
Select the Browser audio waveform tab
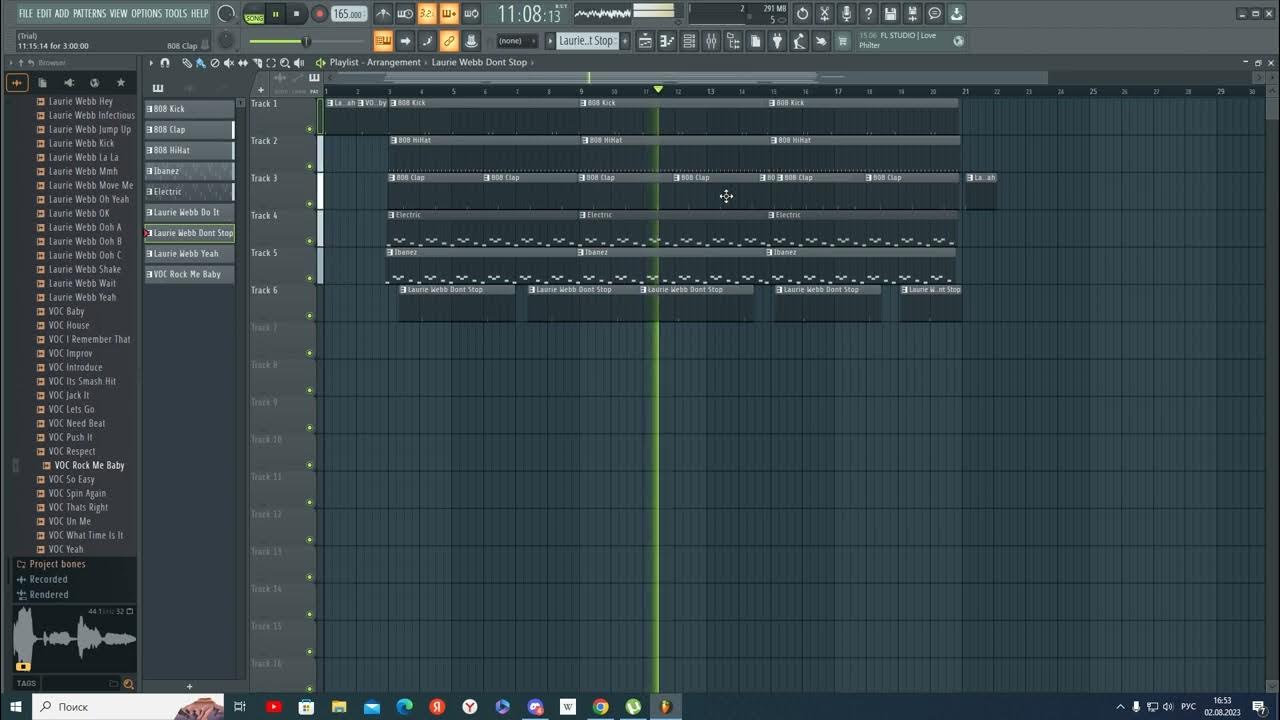(17, 82)
